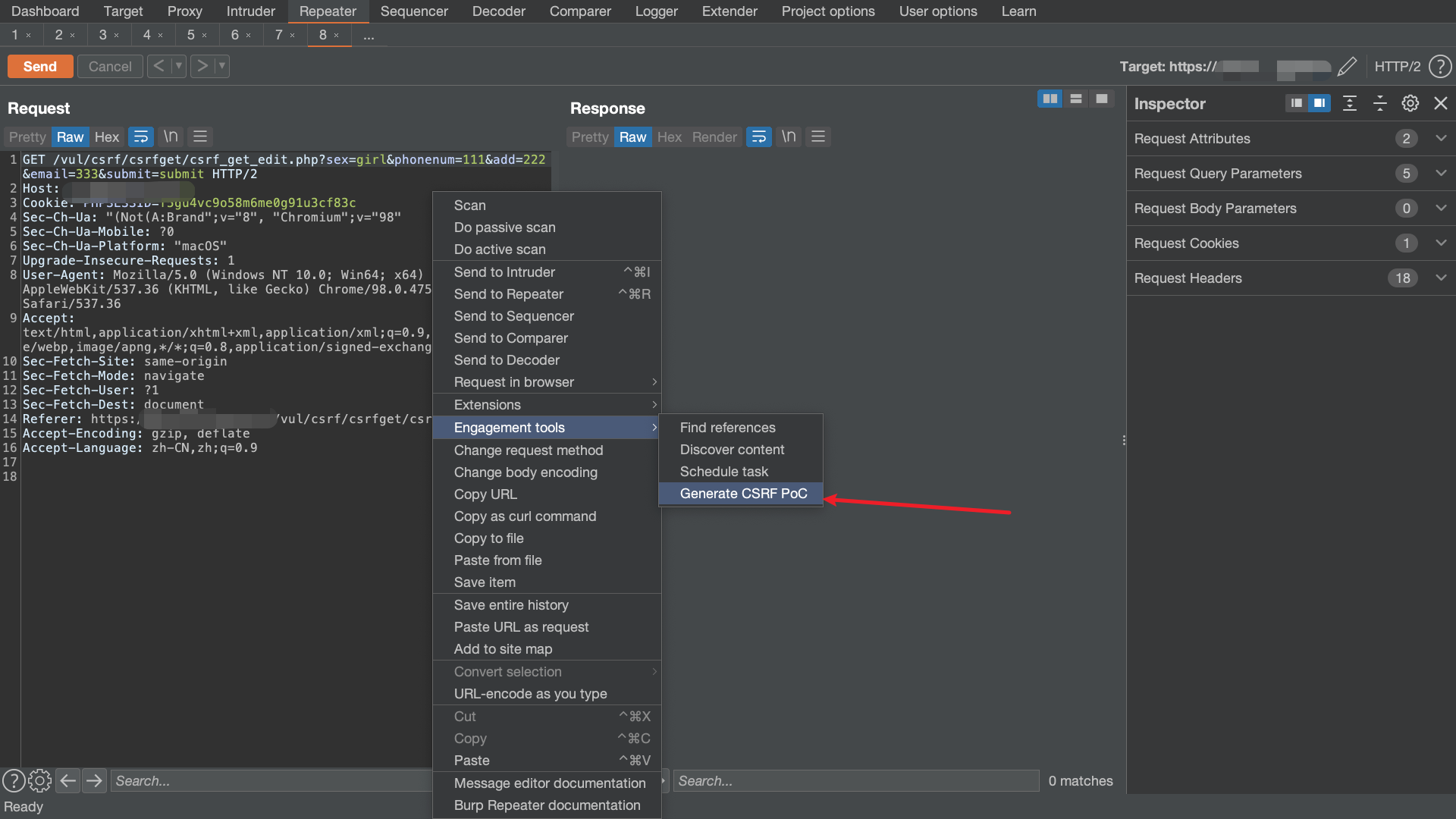Click the Cancel button
This screenshot has width=1456, height=819.
[110, 67]
